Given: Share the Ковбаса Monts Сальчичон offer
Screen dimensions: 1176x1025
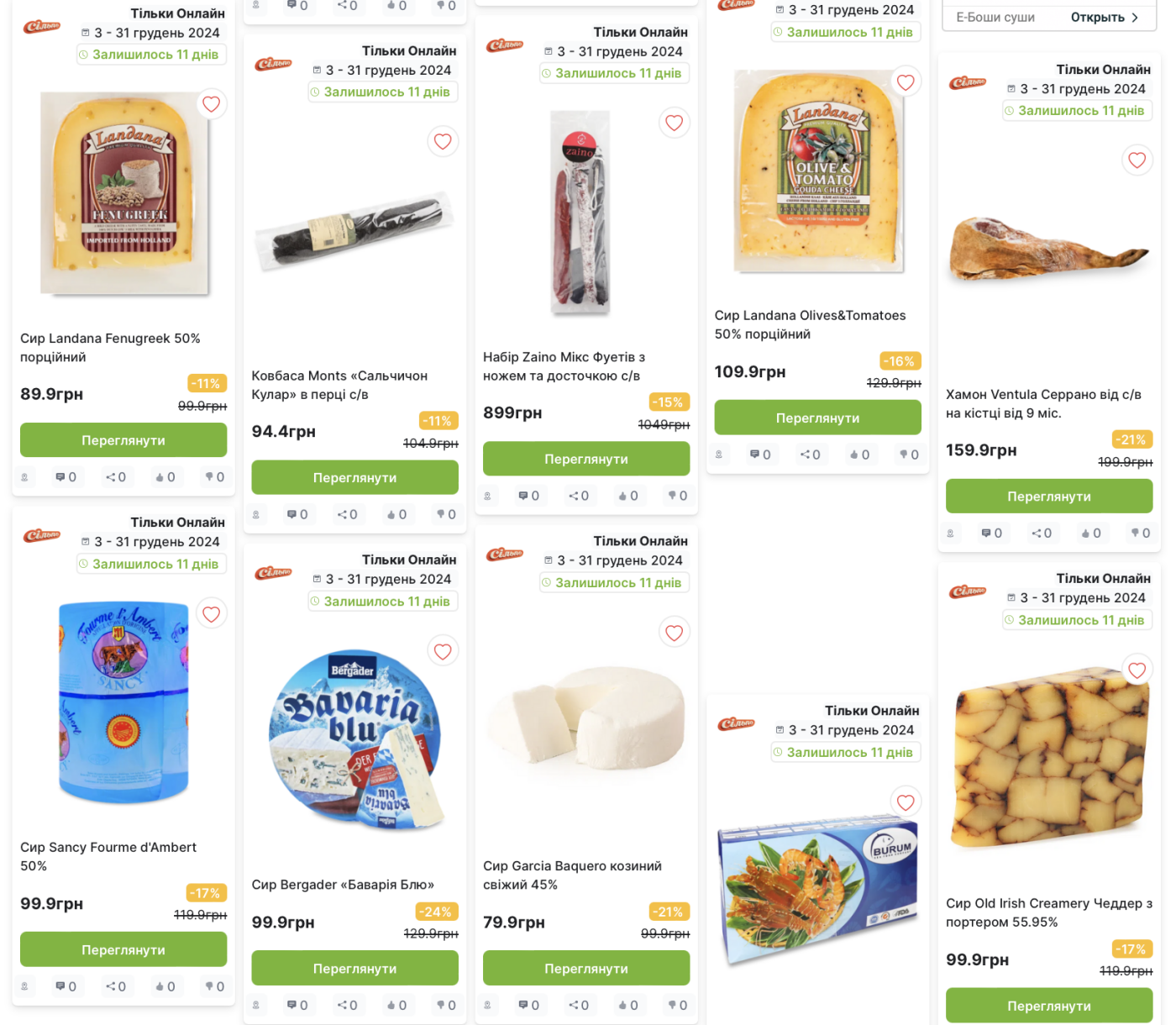Looking at the screenshot, I should (348, 514).
